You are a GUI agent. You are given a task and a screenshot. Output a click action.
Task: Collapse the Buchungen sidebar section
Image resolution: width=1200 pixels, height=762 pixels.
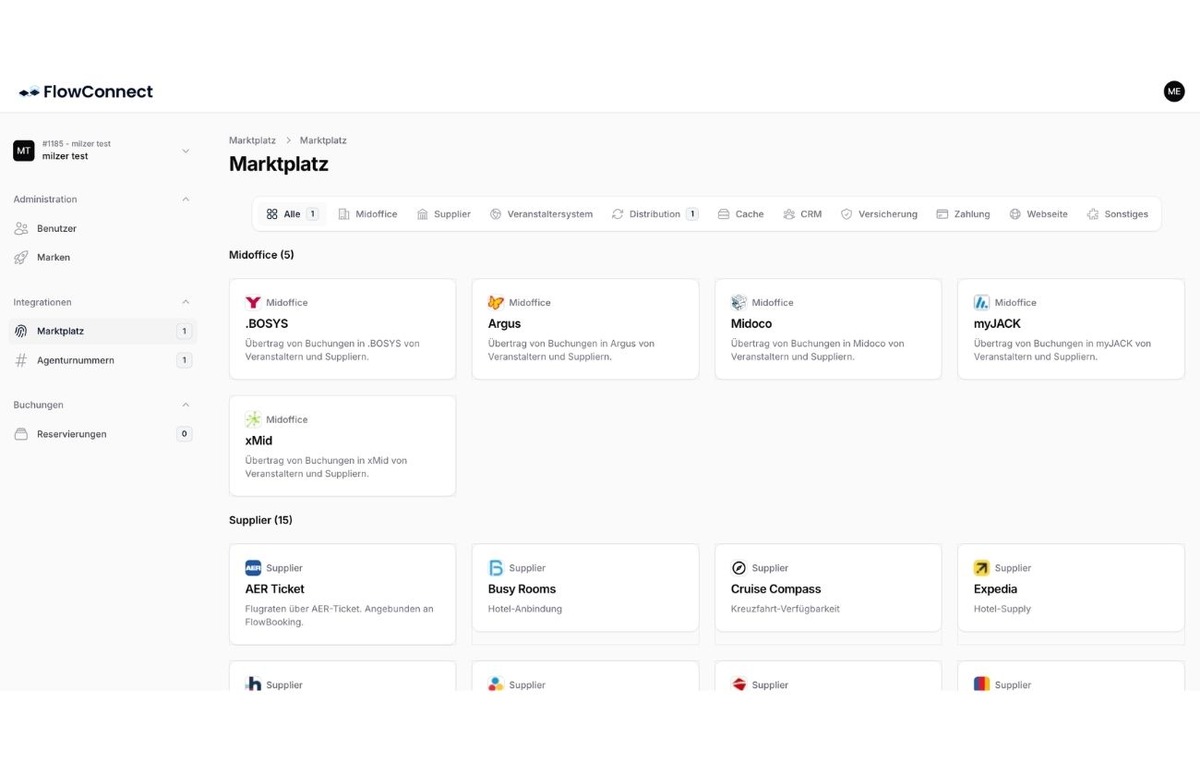(185, 405)
